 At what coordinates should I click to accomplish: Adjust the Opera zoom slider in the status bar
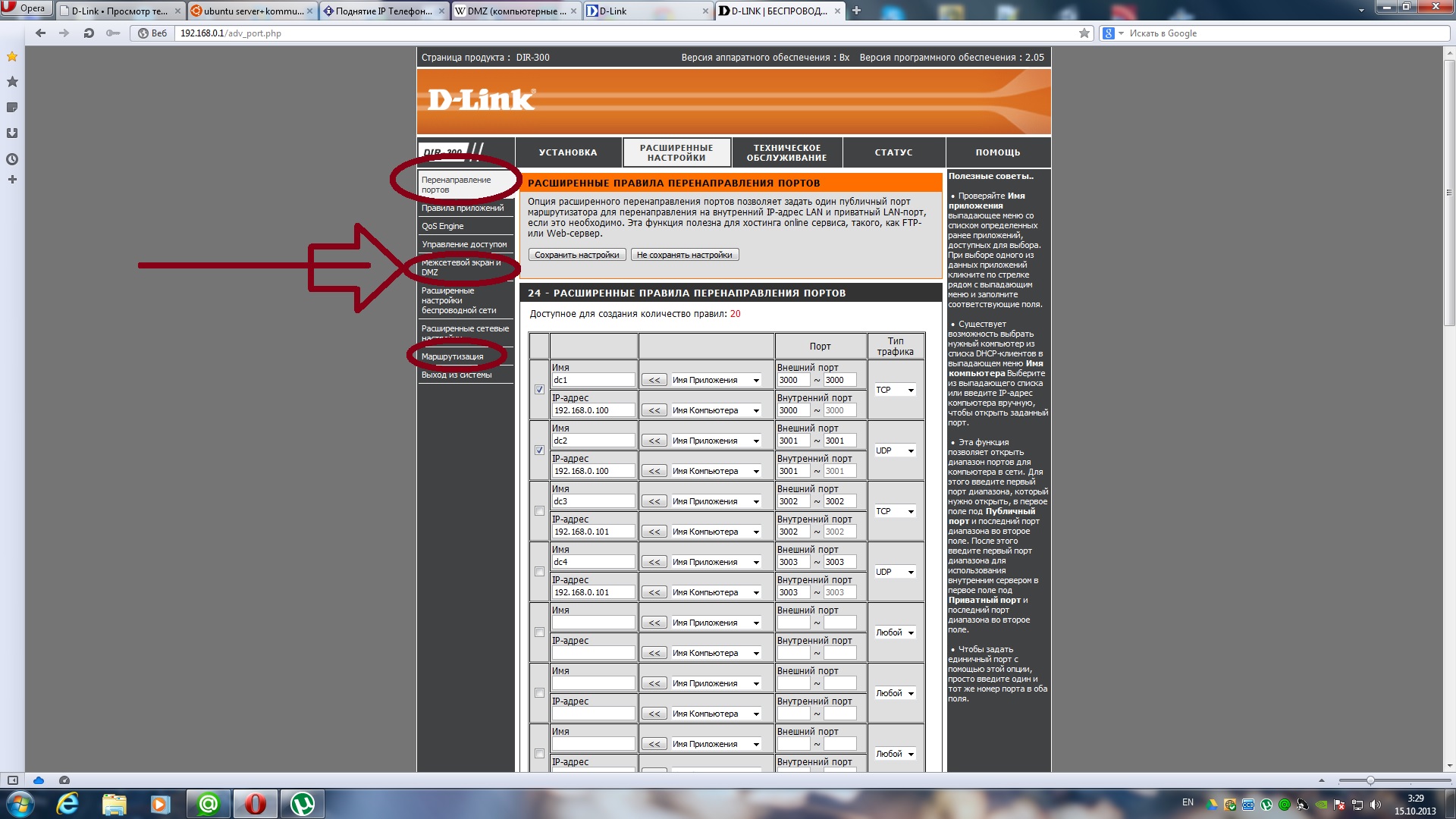coord(1370,780)
